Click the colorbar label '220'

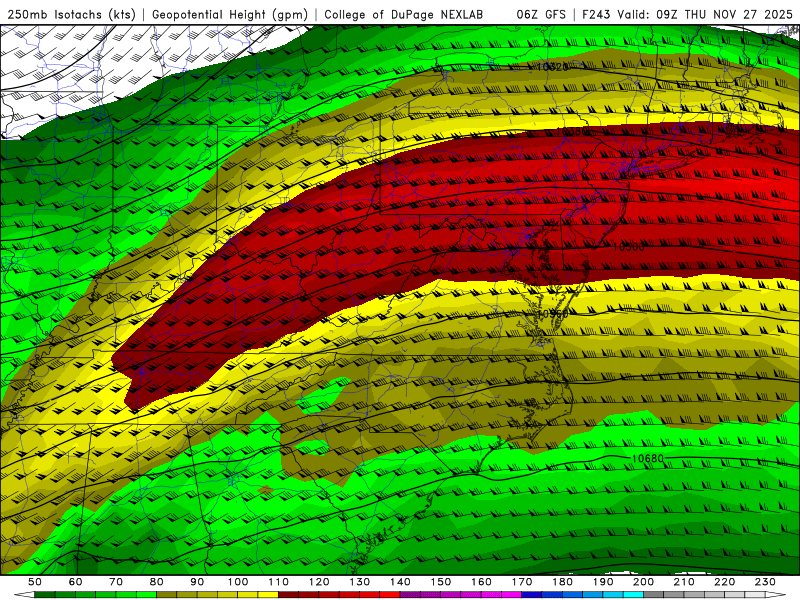point(724,582)
